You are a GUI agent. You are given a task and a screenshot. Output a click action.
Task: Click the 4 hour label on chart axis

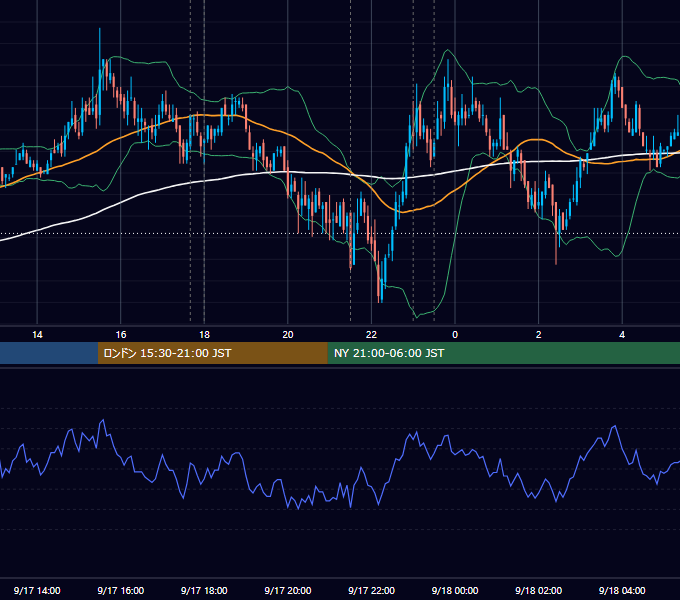[x=622, y=335]
